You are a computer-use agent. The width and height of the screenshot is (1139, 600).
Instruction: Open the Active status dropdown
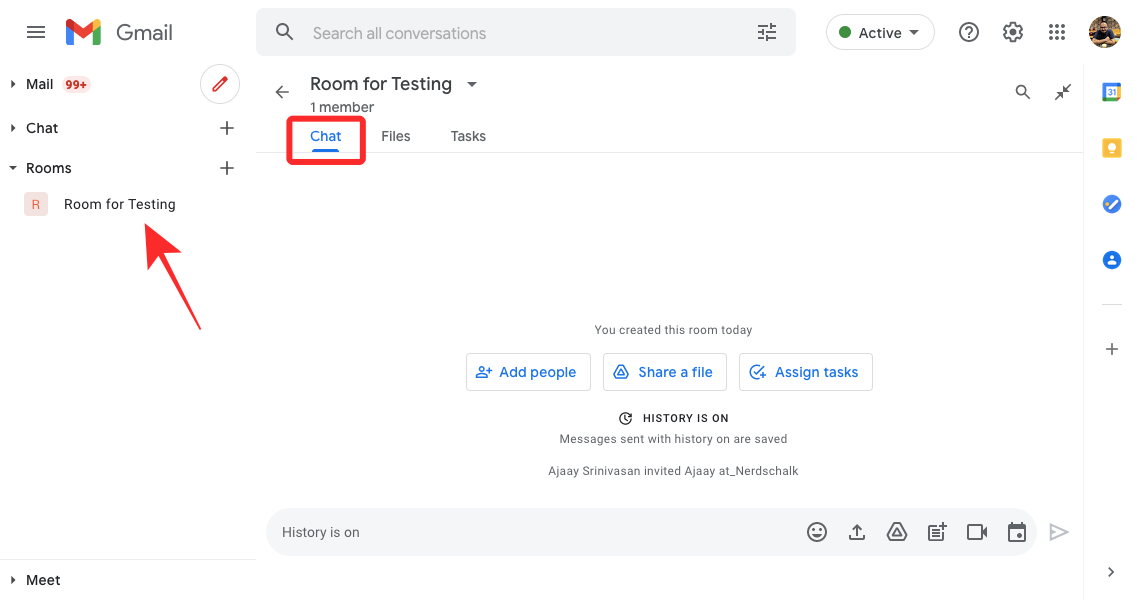pyautogui.click(x=880, y=33)
